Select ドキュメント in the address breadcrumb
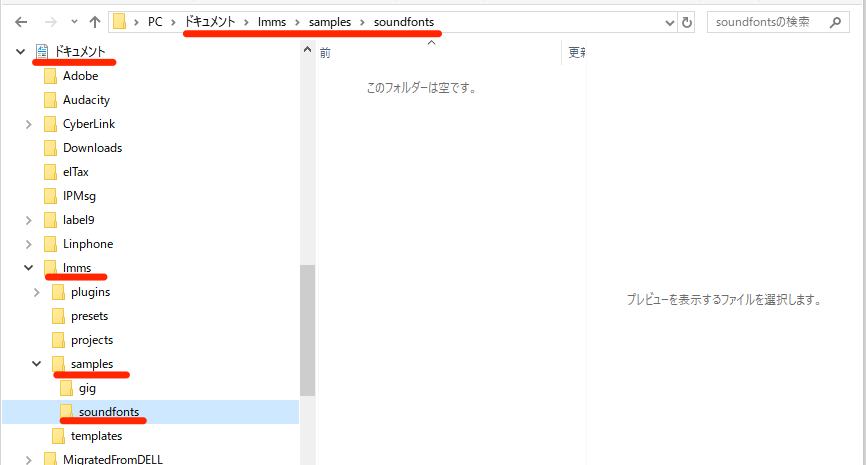This screenshot has height=465, width=866. click(210, 22)
